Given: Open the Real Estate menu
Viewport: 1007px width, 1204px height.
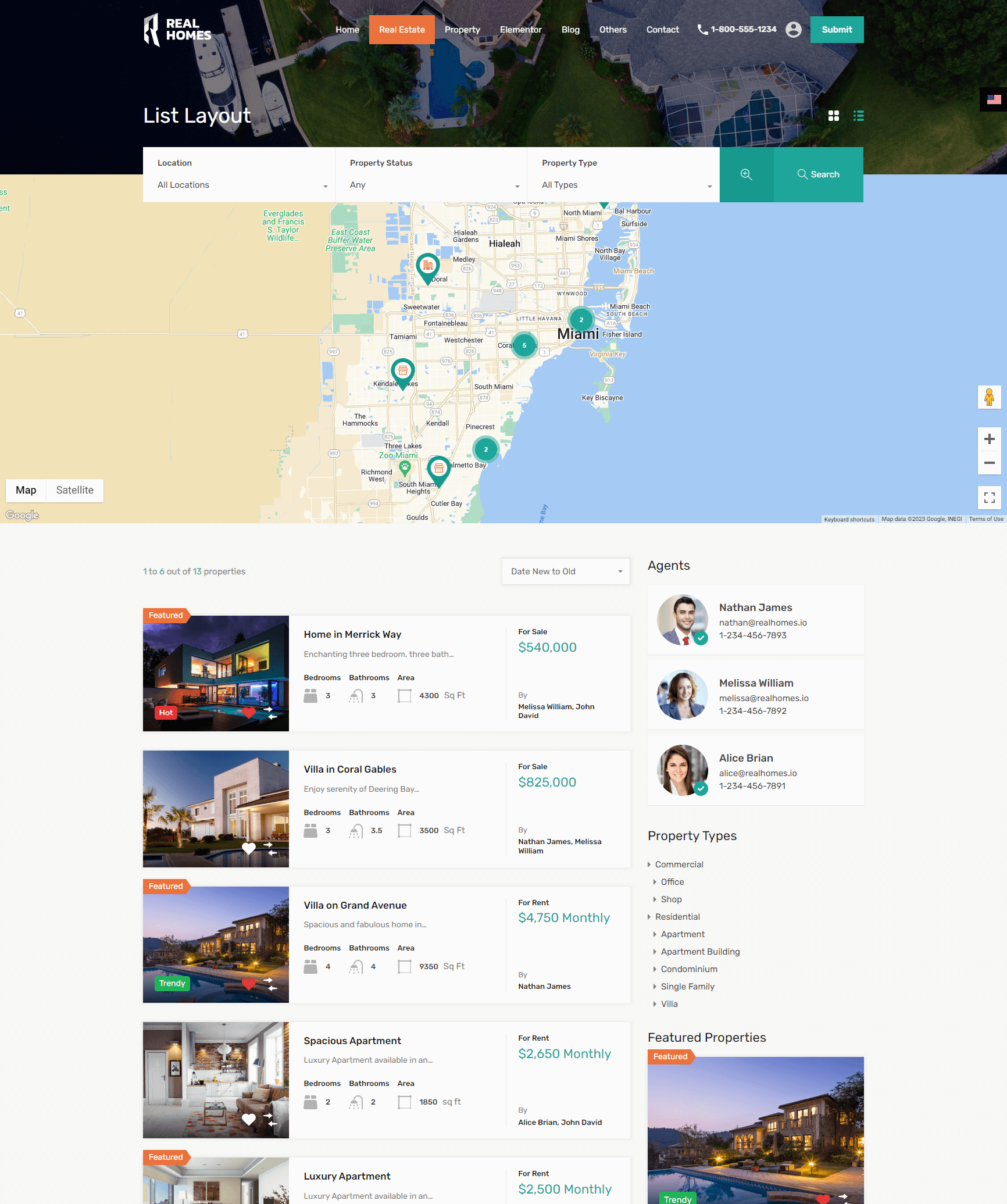Looking at the screenshot, I should point(402,30).
